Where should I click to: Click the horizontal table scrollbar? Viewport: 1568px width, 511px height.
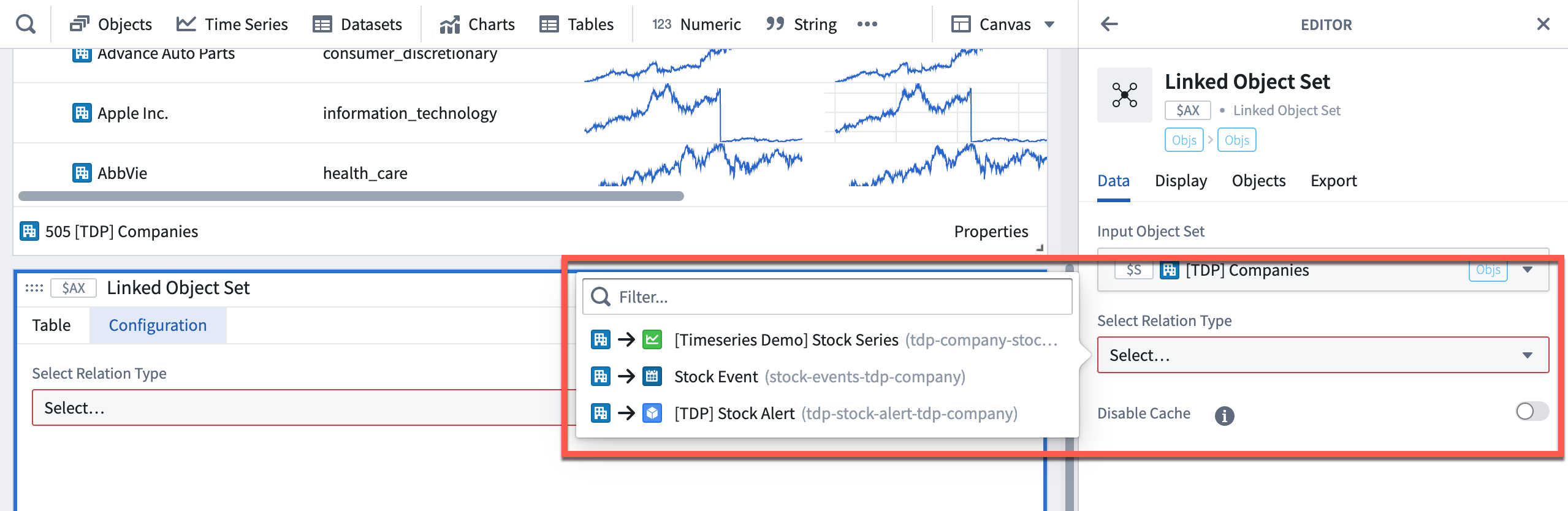tap(351, 196)
